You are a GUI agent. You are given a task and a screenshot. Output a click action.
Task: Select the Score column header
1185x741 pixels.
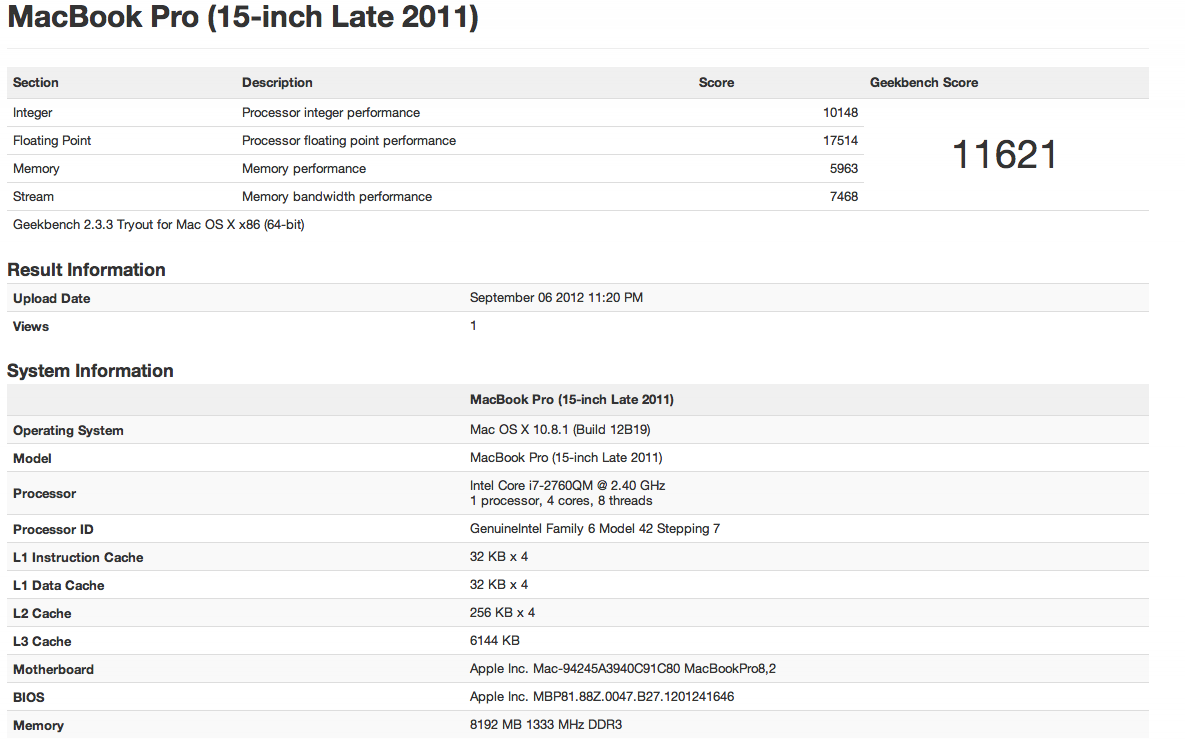click(716, 82)
